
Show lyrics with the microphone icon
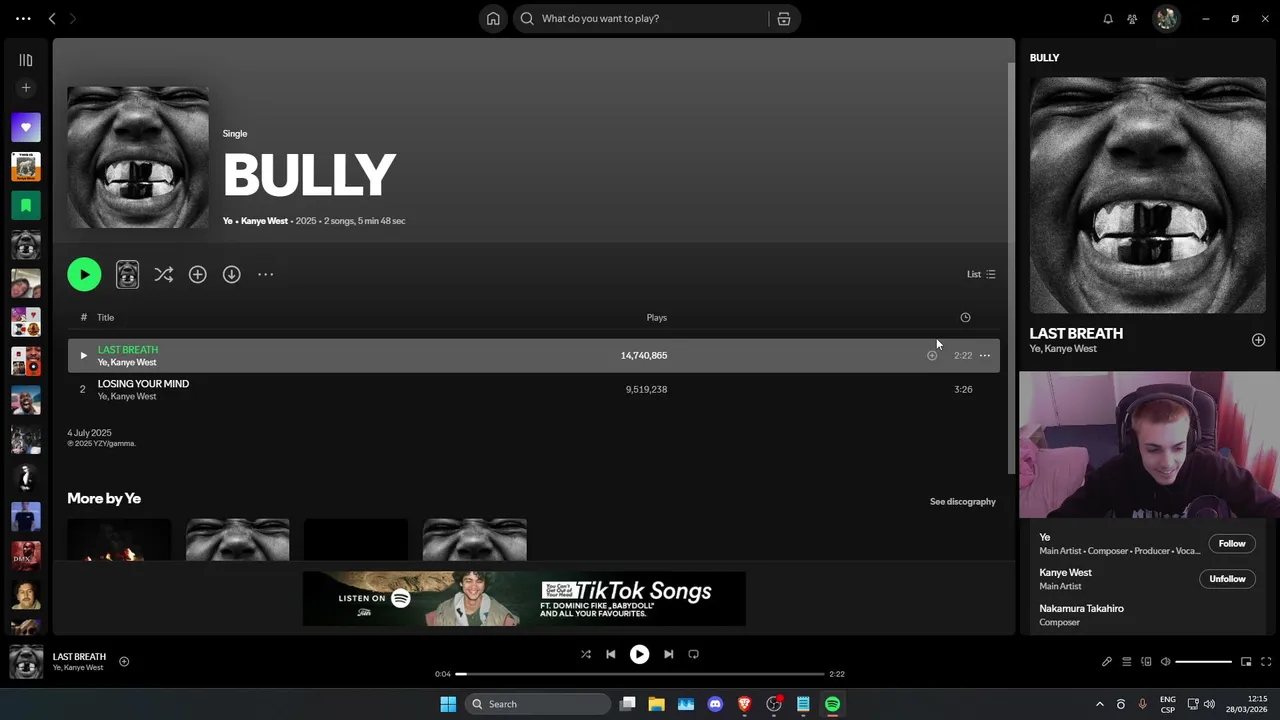[x=1107, y=662]
